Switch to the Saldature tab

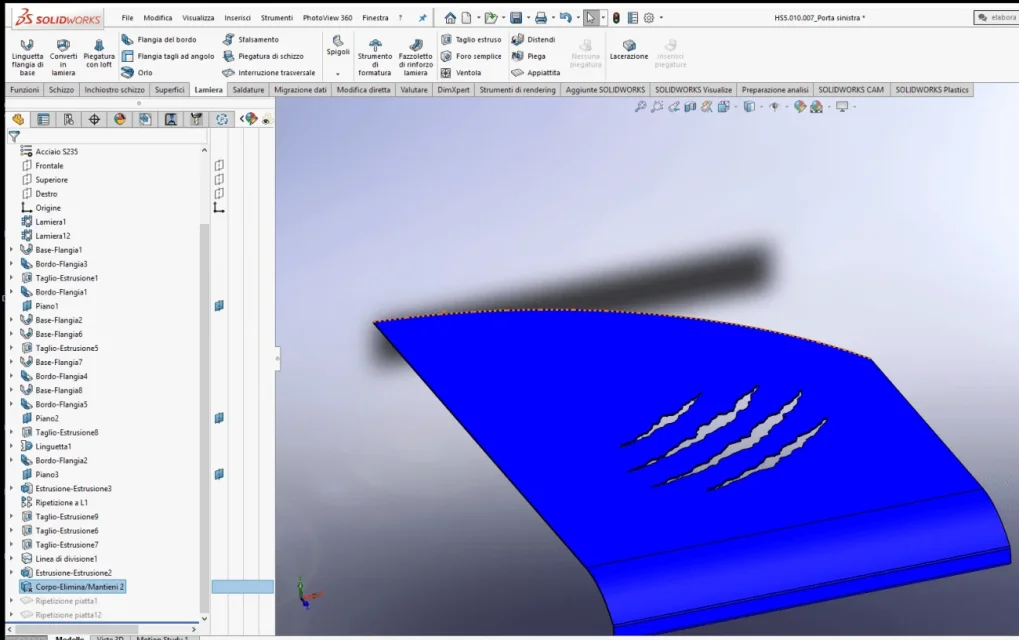(x=248, y=90)
